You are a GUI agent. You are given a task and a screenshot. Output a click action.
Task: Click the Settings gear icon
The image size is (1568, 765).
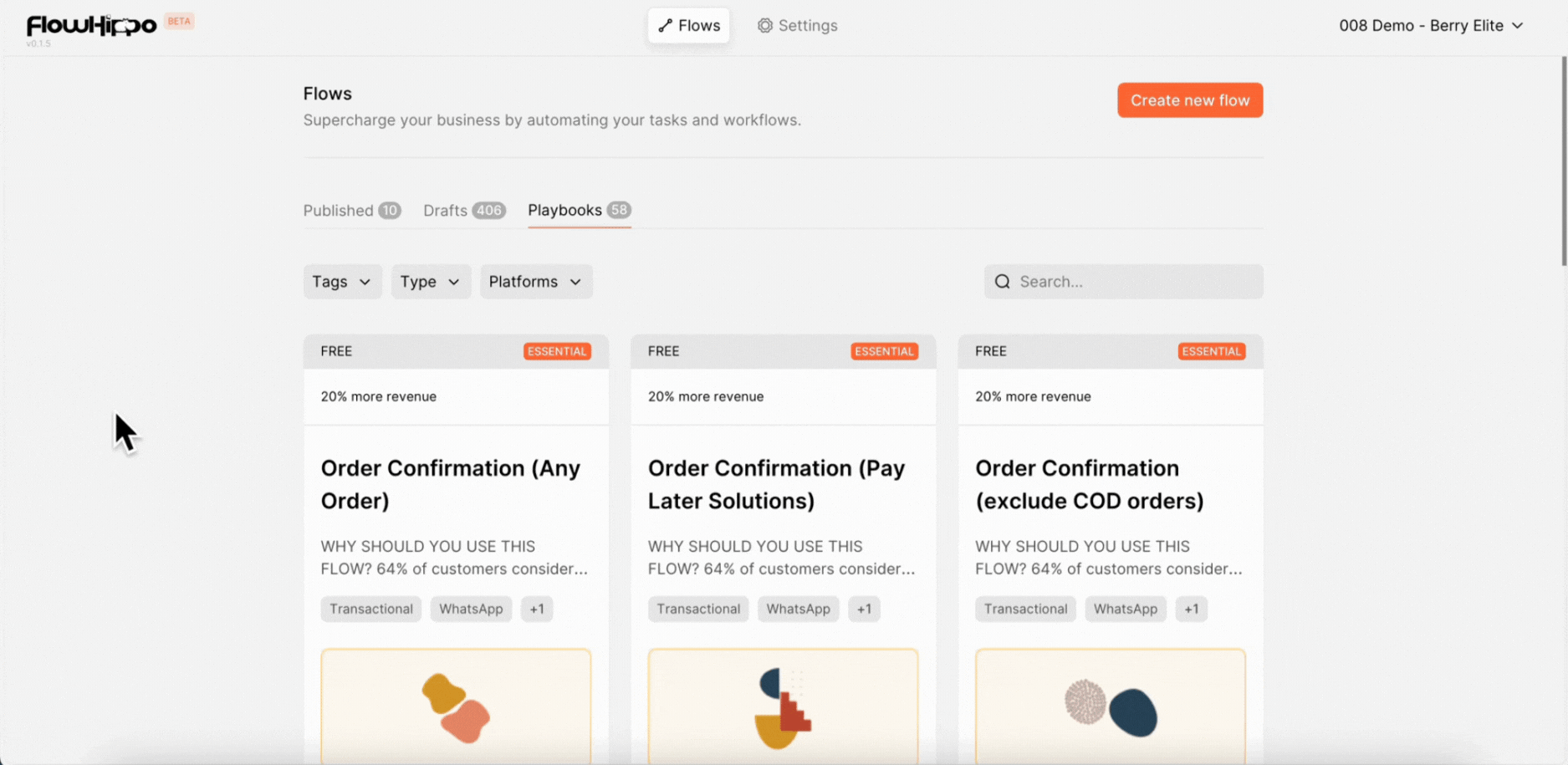coord(765,26)
